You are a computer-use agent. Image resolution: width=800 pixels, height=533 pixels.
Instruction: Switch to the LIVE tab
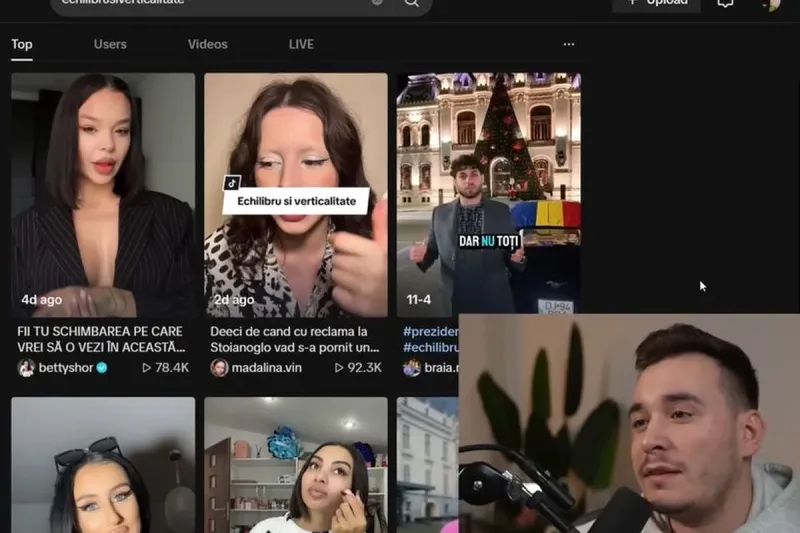pyautogui.click(x=301, y=44)
